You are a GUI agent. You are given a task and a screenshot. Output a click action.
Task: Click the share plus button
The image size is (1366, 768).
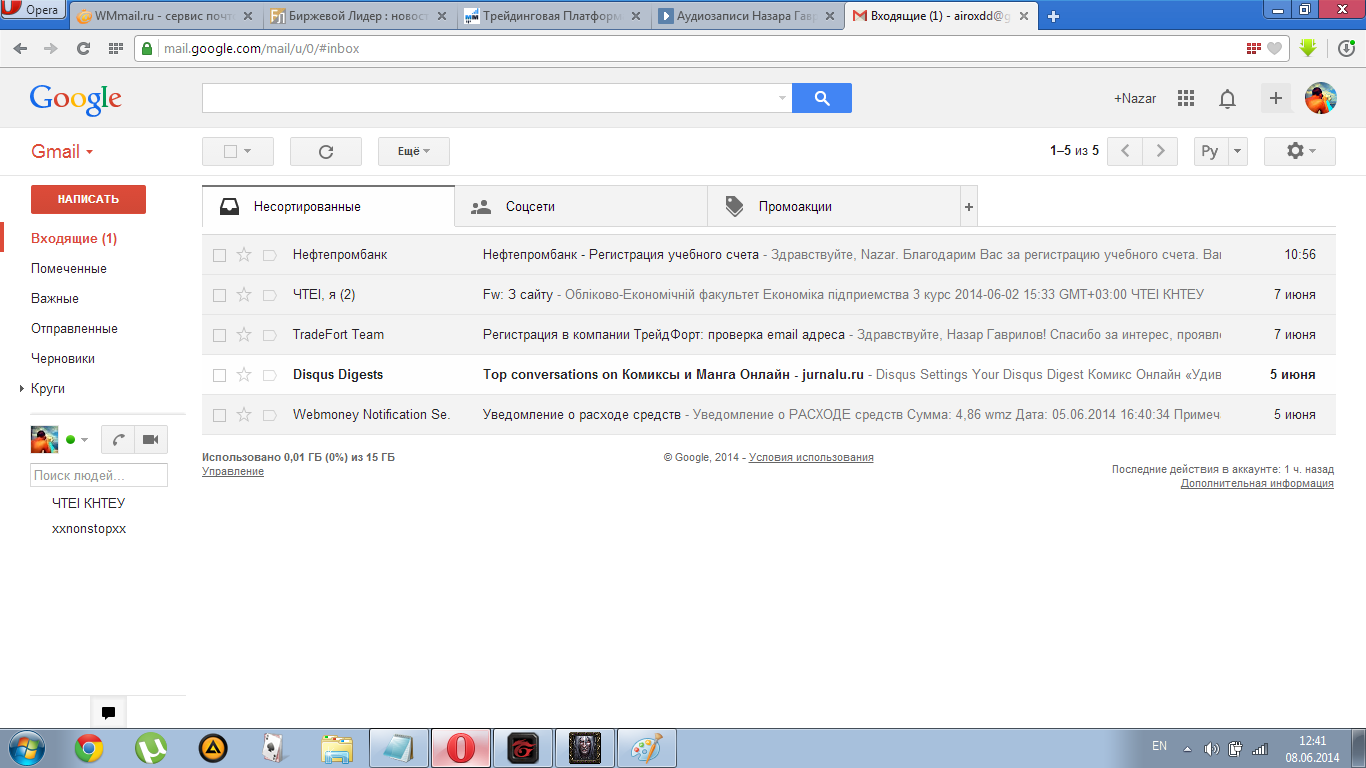click(1275, 98)
